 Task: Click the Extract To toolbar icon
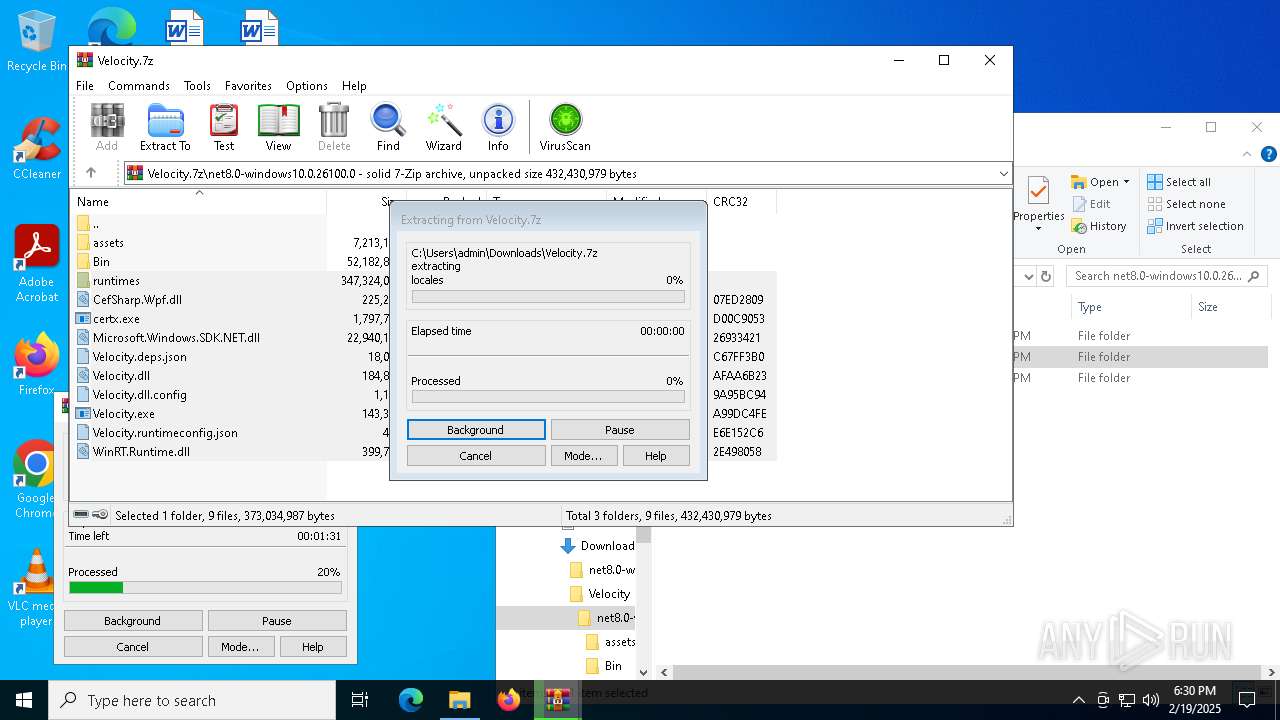pyautogui.click(x=165, y=127)
